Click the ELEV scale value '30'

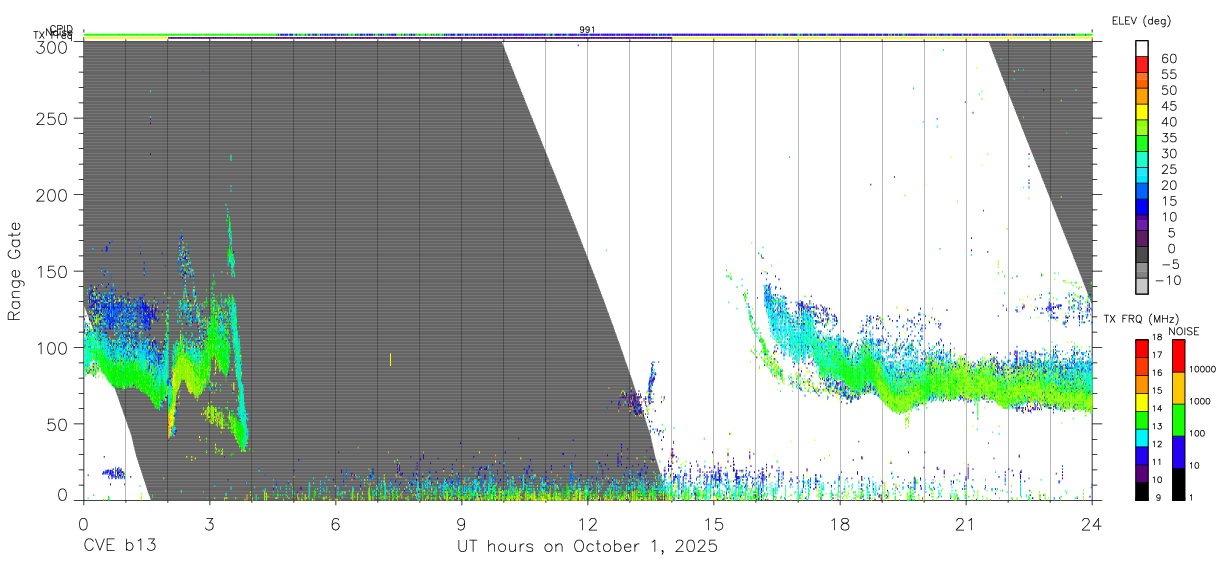point(1168,153)
